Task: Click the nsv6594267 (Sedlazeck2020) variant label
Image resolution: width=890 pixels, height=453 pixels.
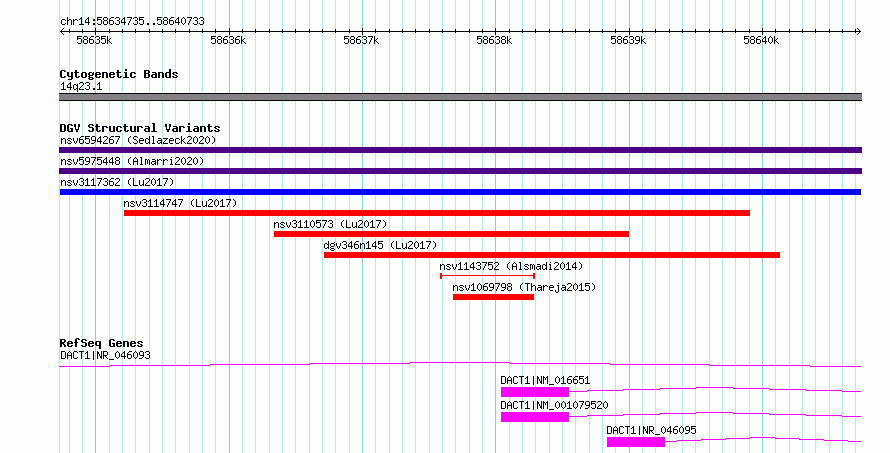Action: [138, 140]
